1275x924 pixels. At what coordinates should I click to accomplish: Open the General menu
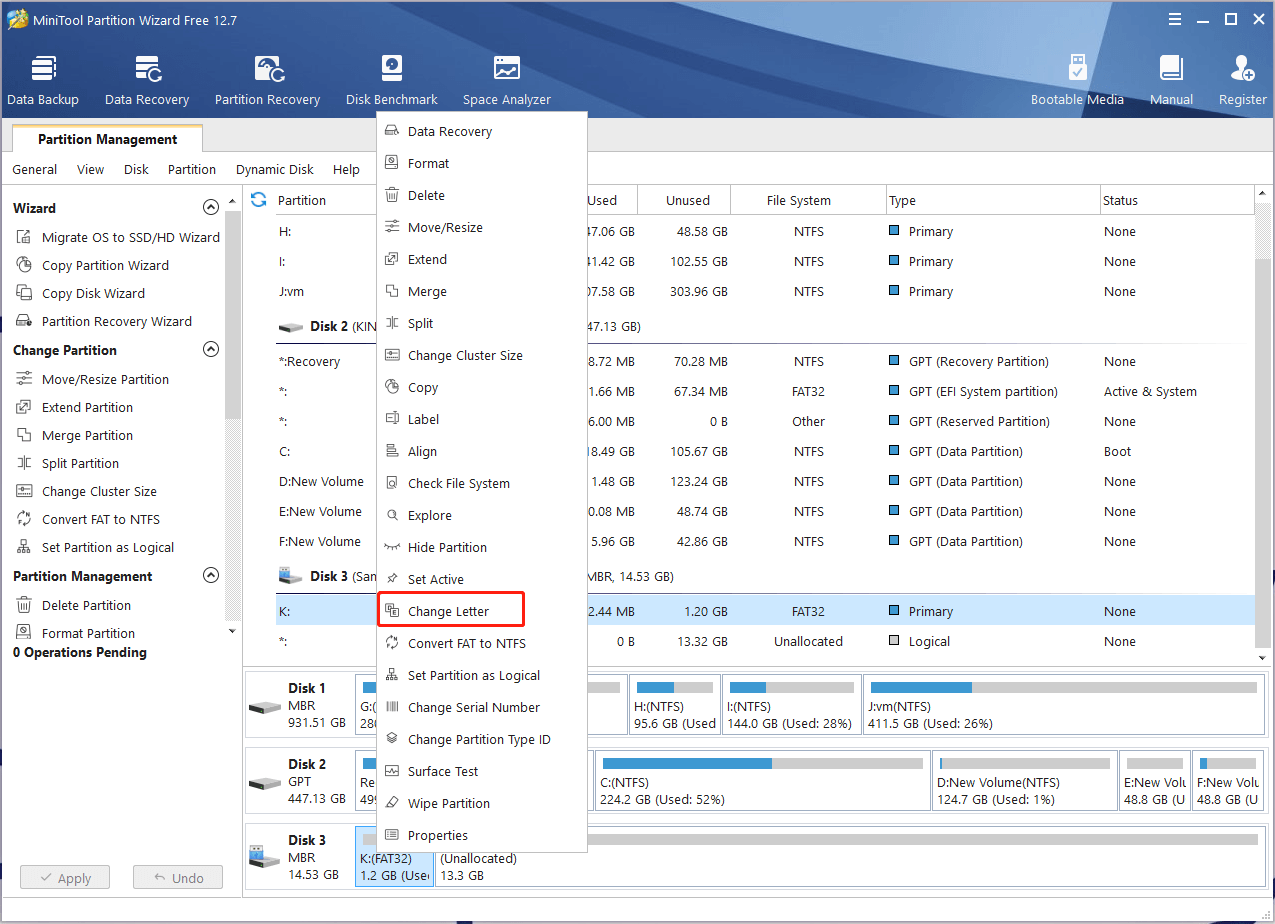click(35, 170)
